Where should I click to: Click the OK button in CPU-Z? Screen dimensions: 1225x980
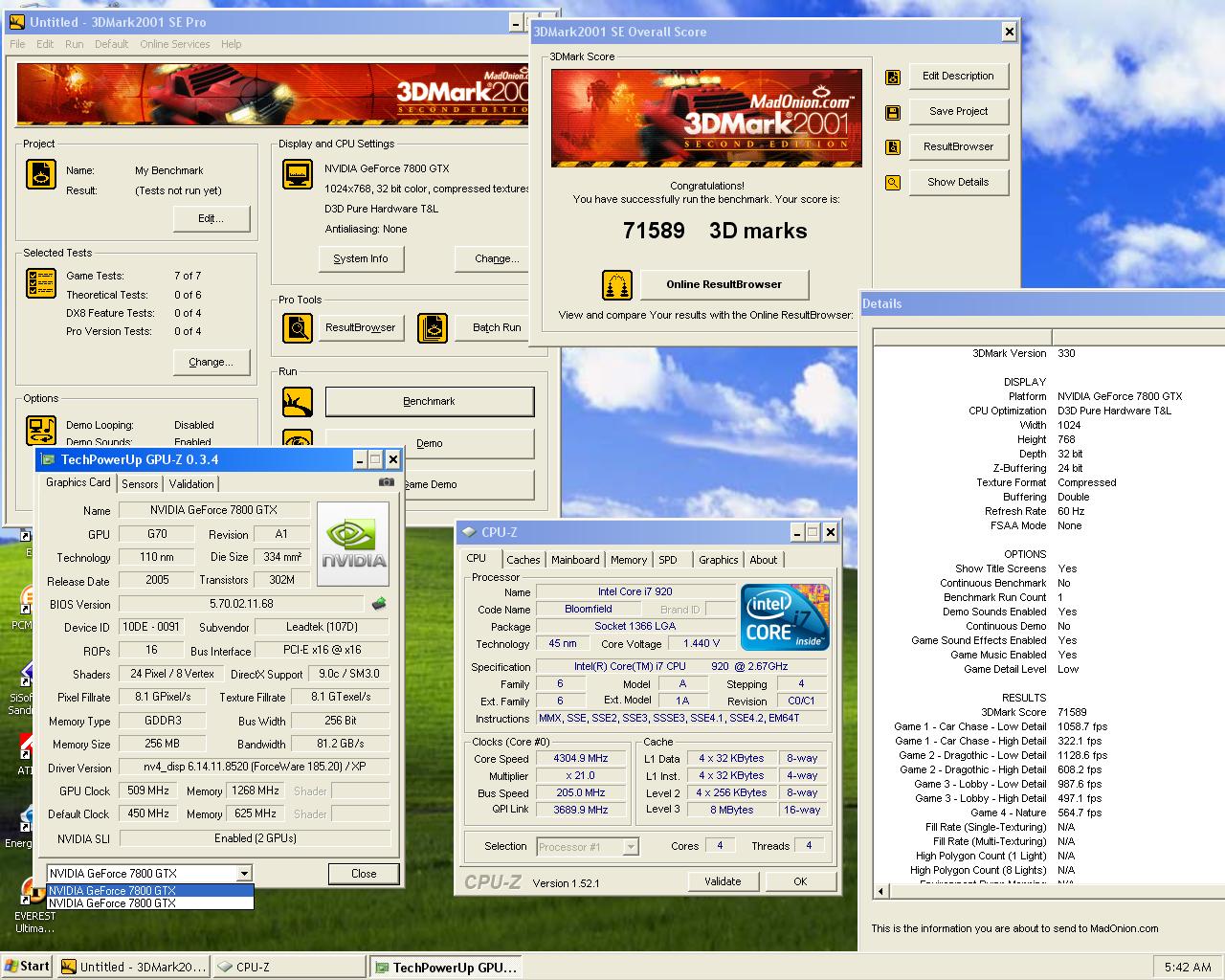pos(800,881)
